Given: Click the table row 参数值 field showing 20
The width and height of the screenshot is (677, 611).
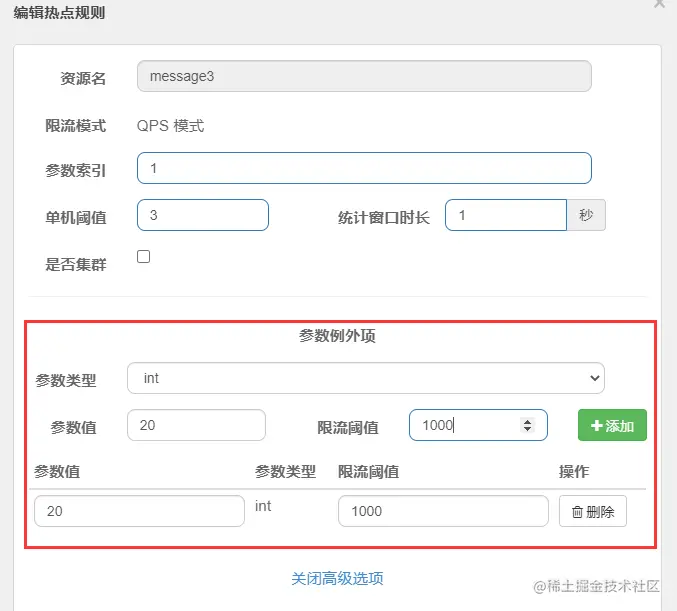Looking at the screenshot, I should coord(139,511).
